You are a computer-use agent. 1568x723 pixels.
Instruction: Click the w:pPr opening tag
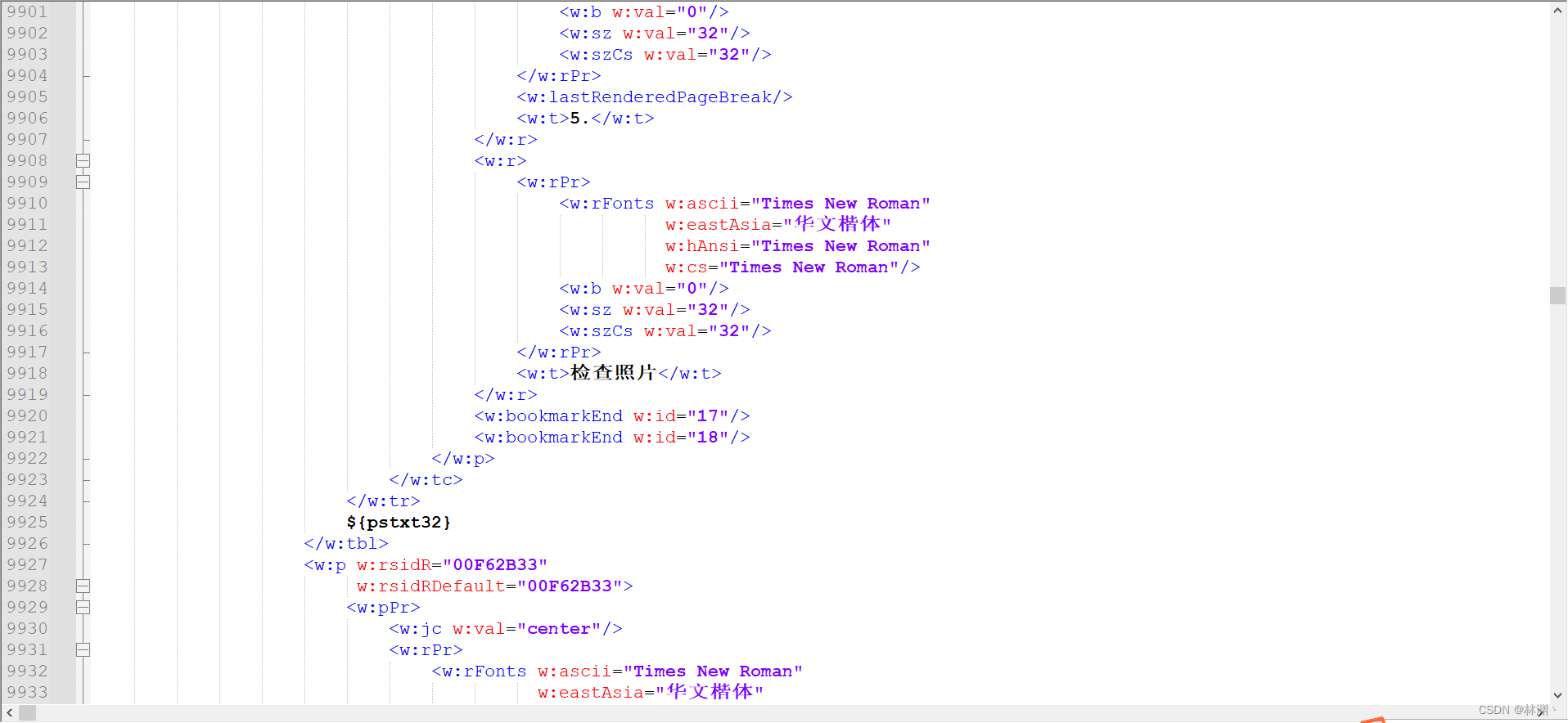pos(383,608)
